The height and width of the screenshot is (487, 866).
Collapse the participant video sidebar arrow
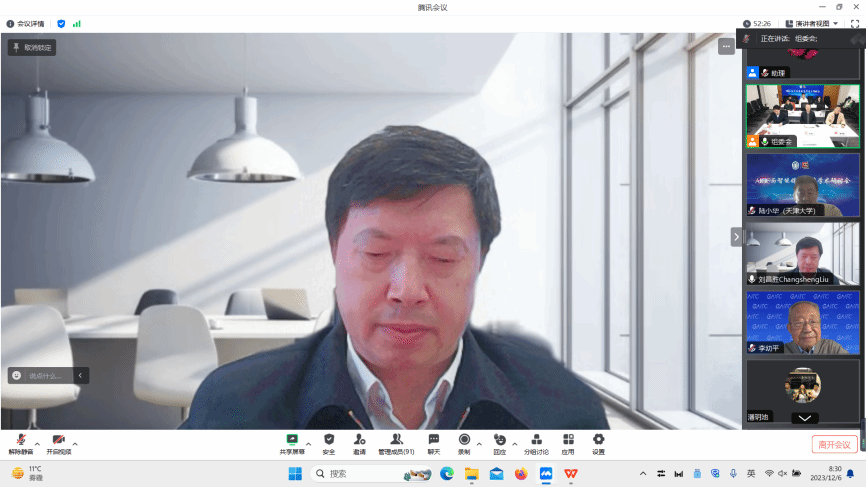point(737,237)
